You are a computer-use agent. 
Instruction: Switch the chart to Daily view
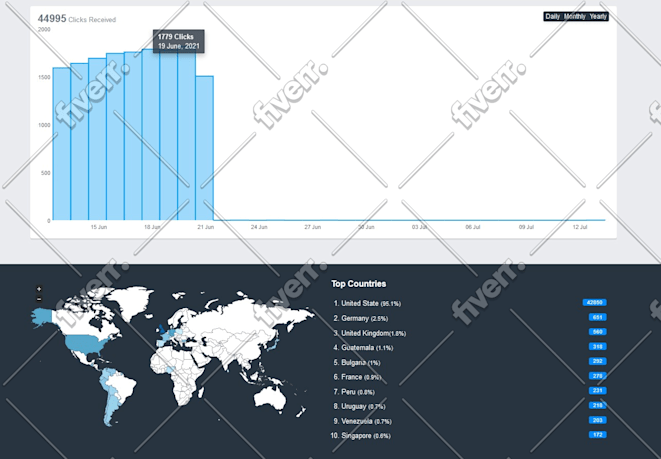point(552,16)
